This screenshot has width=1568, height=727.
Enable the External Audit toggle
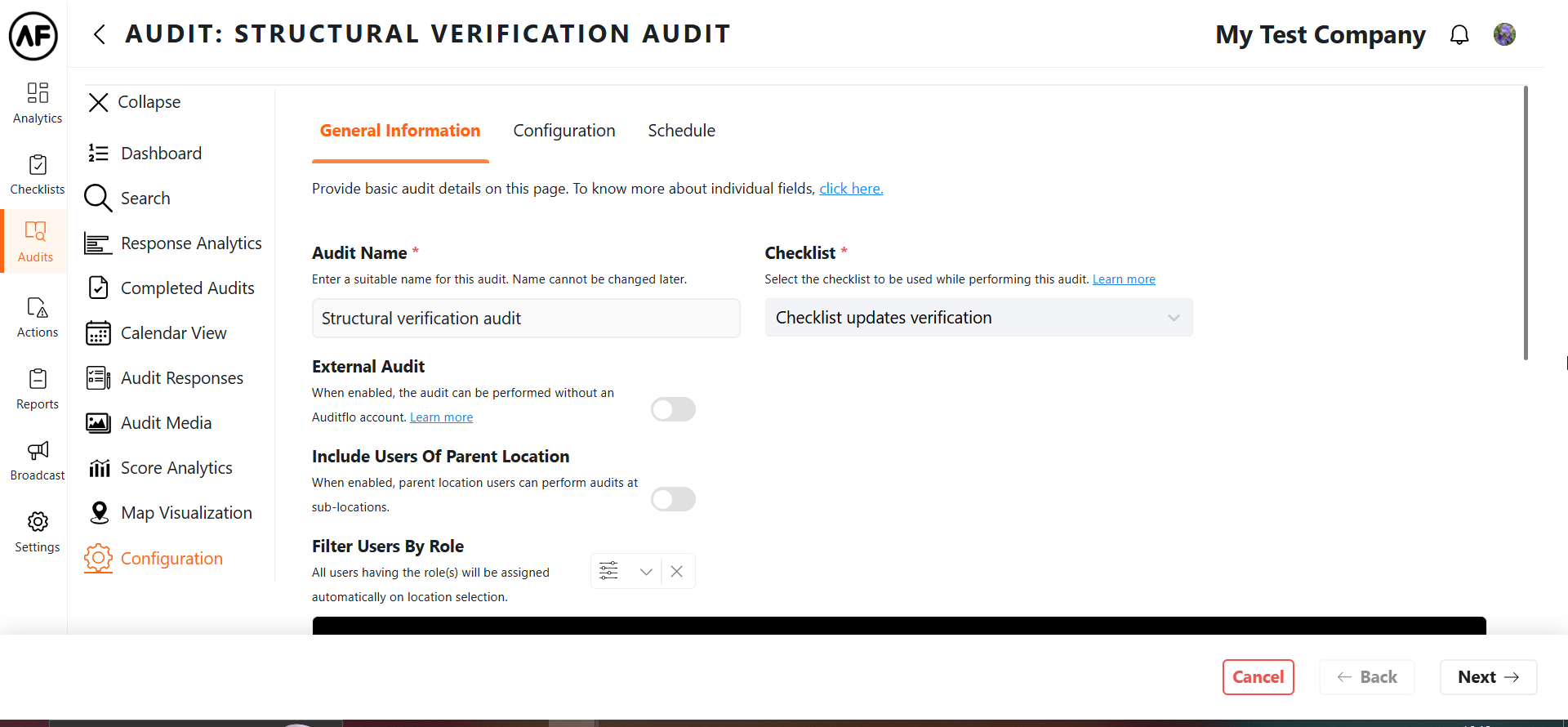pyautogui.click(x=673, y=409)
